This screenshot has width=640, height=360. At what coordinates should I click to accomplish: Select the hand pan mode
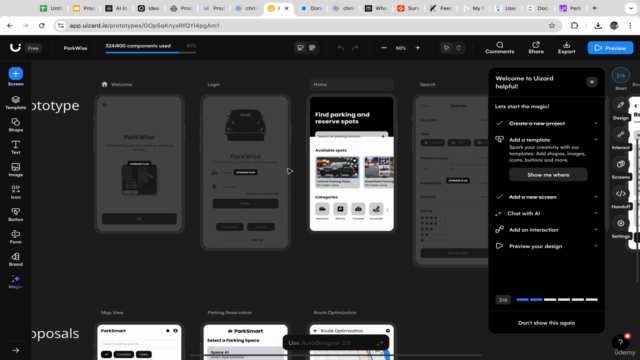[458, 48]
